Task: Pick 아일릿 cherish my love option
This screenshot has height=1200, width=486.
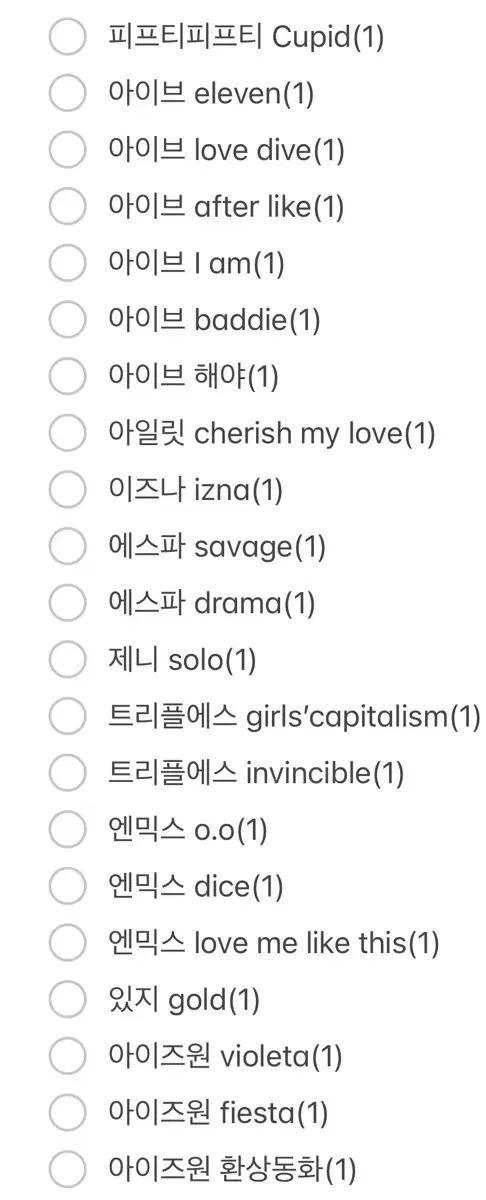Action: 68,434
